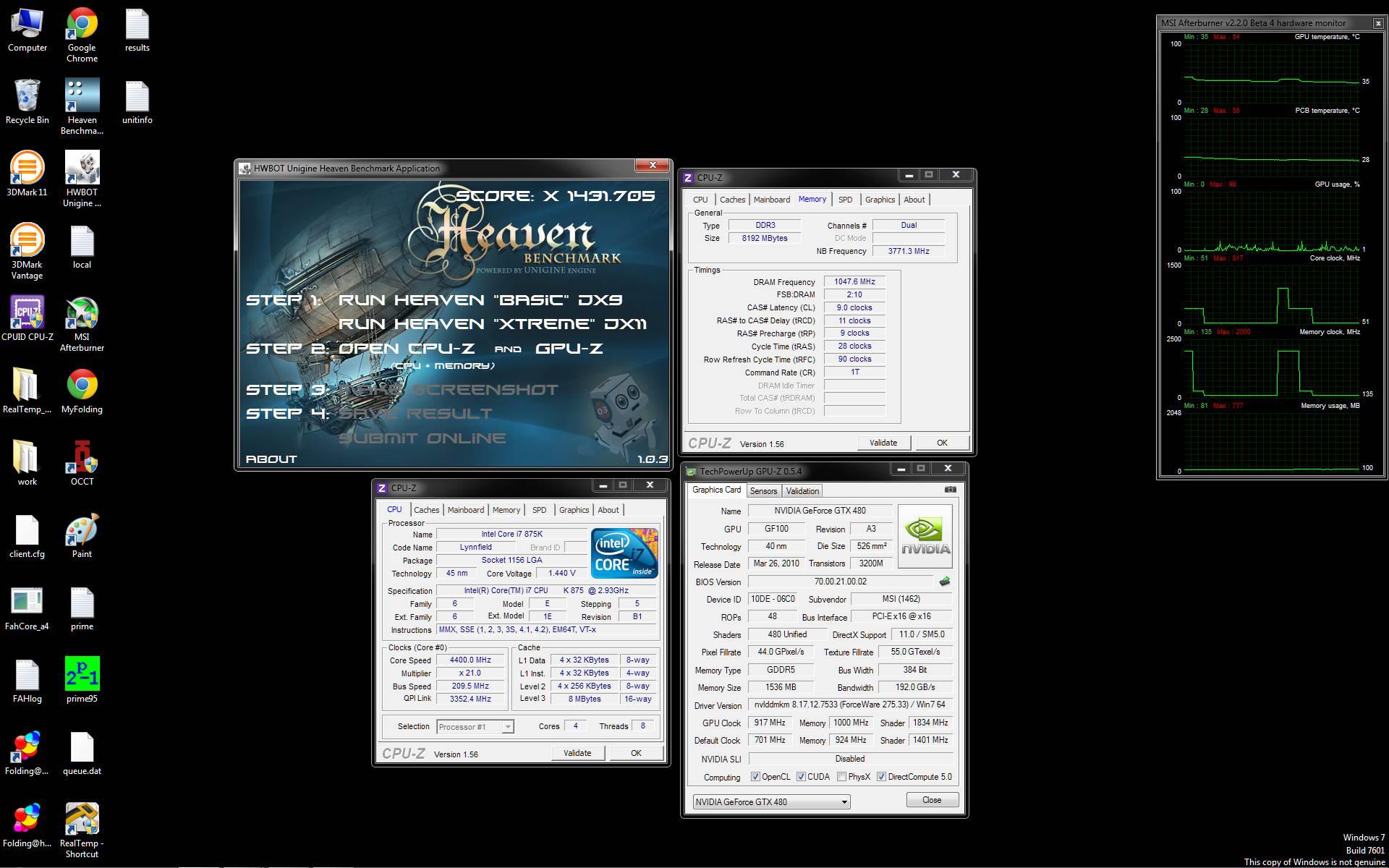Click the GPU-Z BIOS save chip icon
Image resolution: width=1389 pixels, height=868 pixels.
(x=944, y=581)
